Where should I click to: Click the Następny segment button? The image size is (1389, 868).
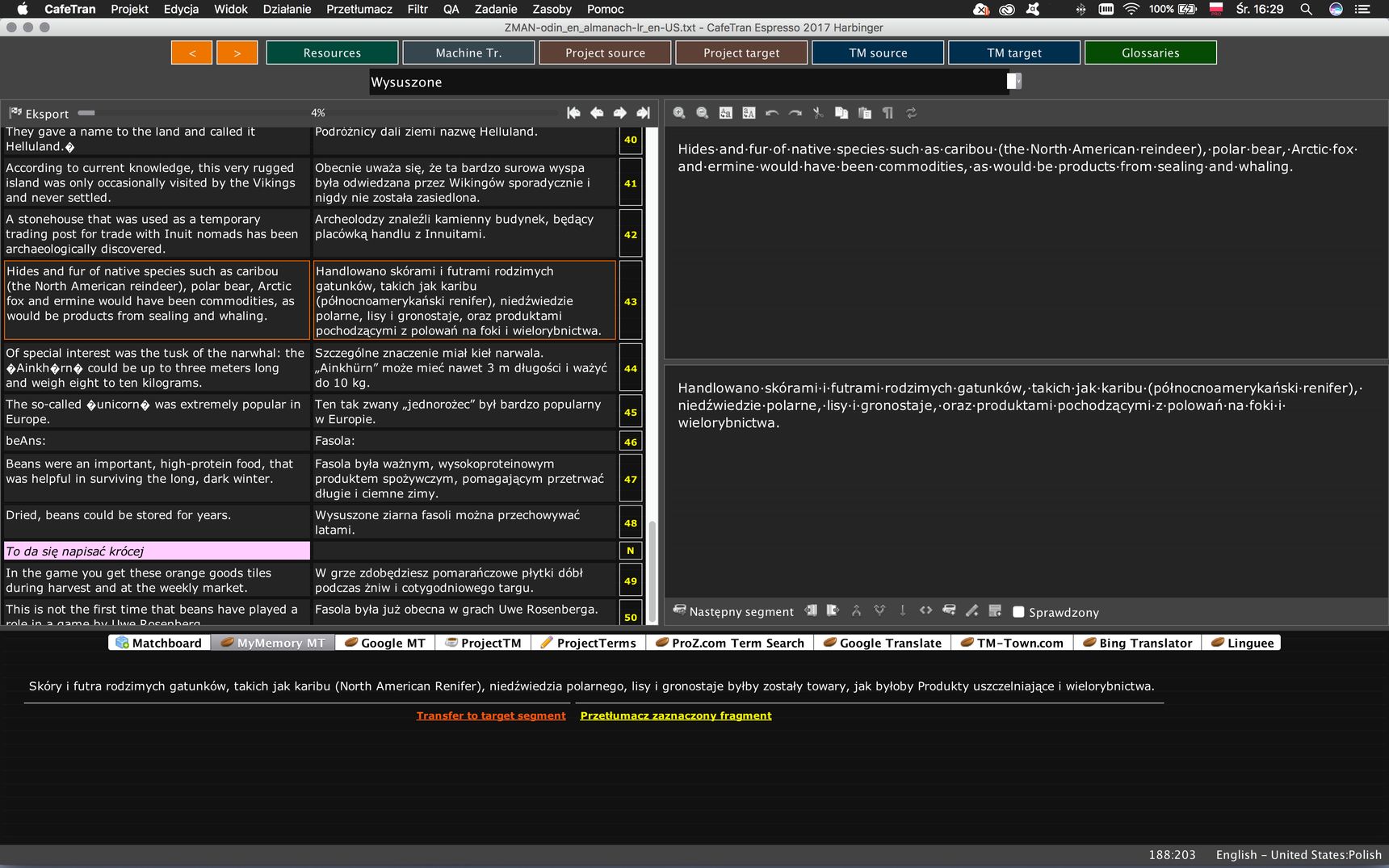tap(733, 612)
